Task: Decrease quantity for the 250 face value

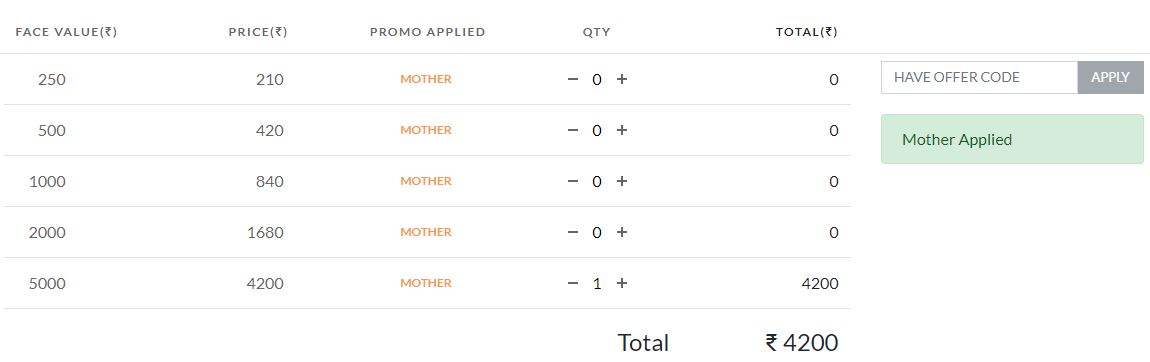Action: tap(573, 79)
